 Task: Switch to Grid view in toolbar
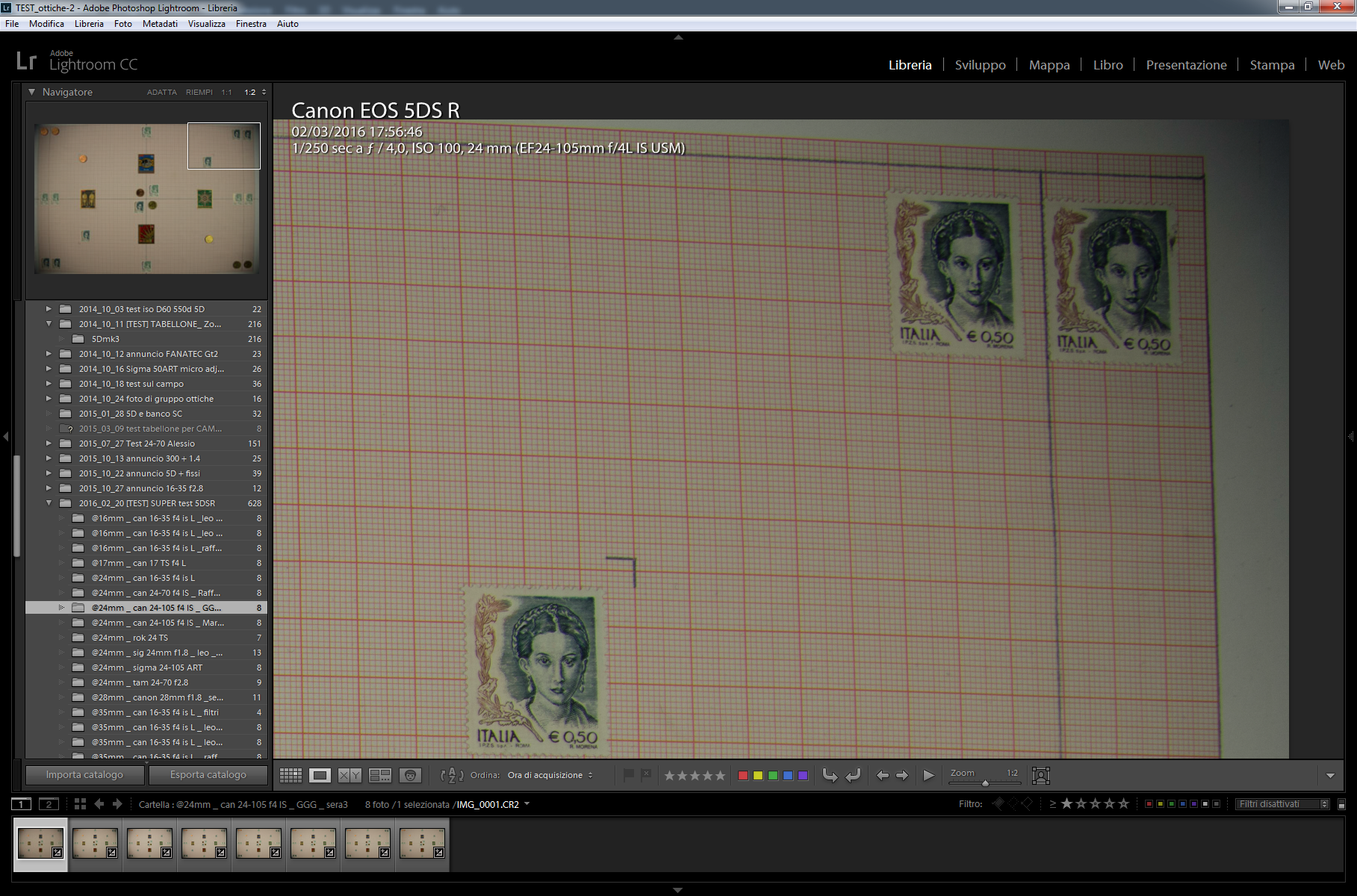[291, 776]
